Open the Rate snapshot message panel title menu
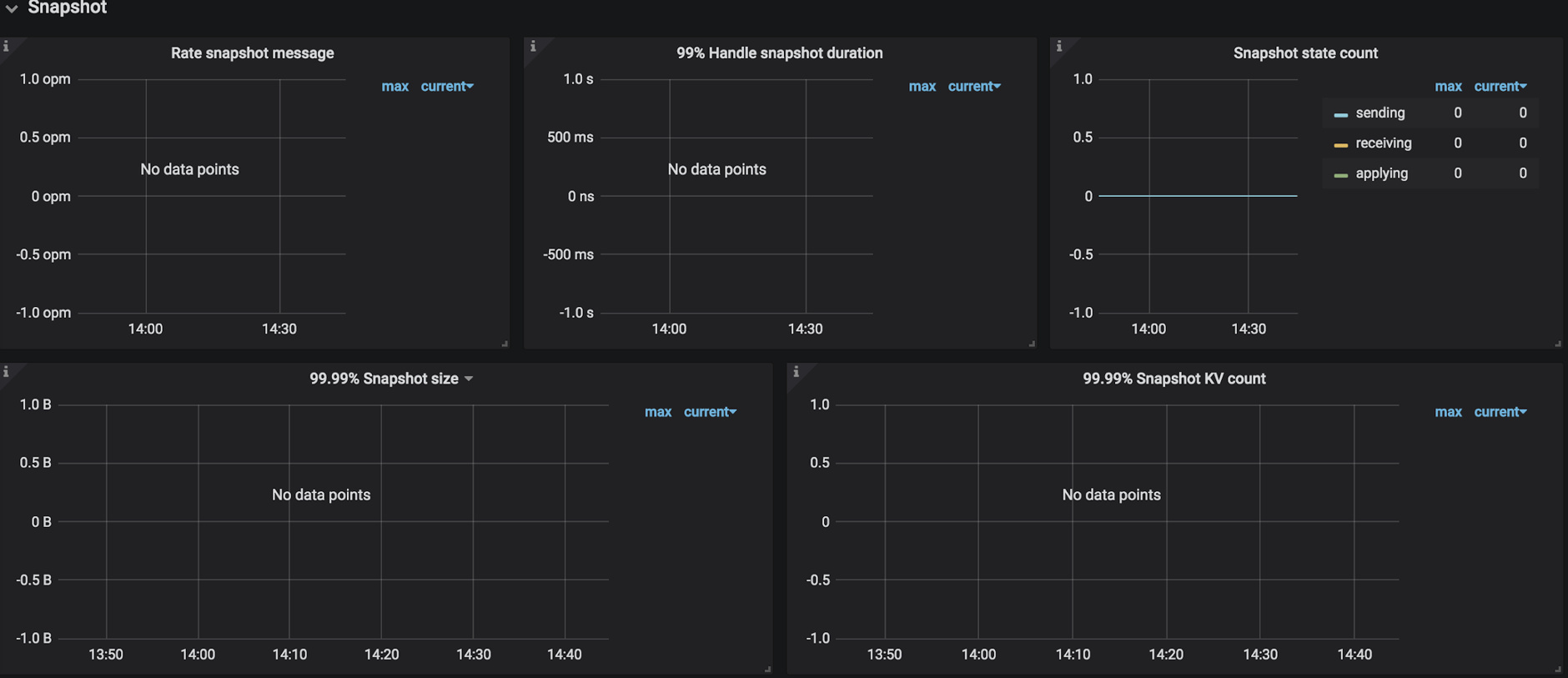The width and height of the screenshot is (1568, 678). tap(252, 53)
